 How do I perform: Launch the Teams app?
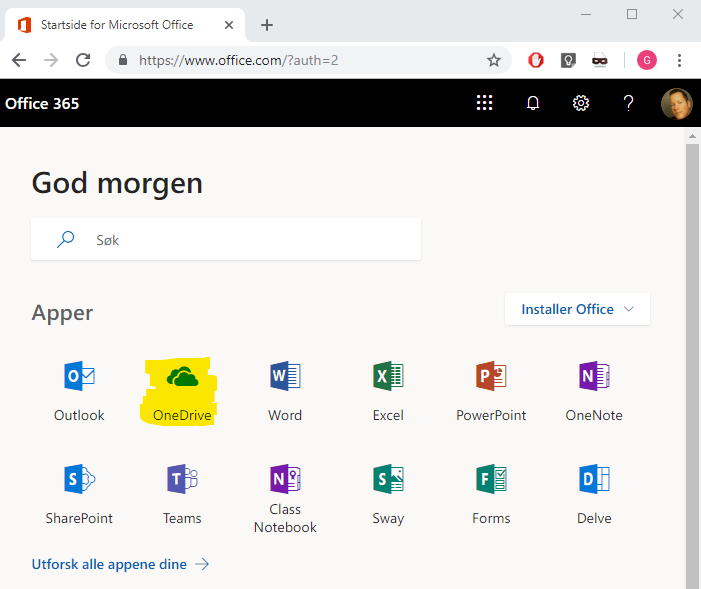(182, 494)
